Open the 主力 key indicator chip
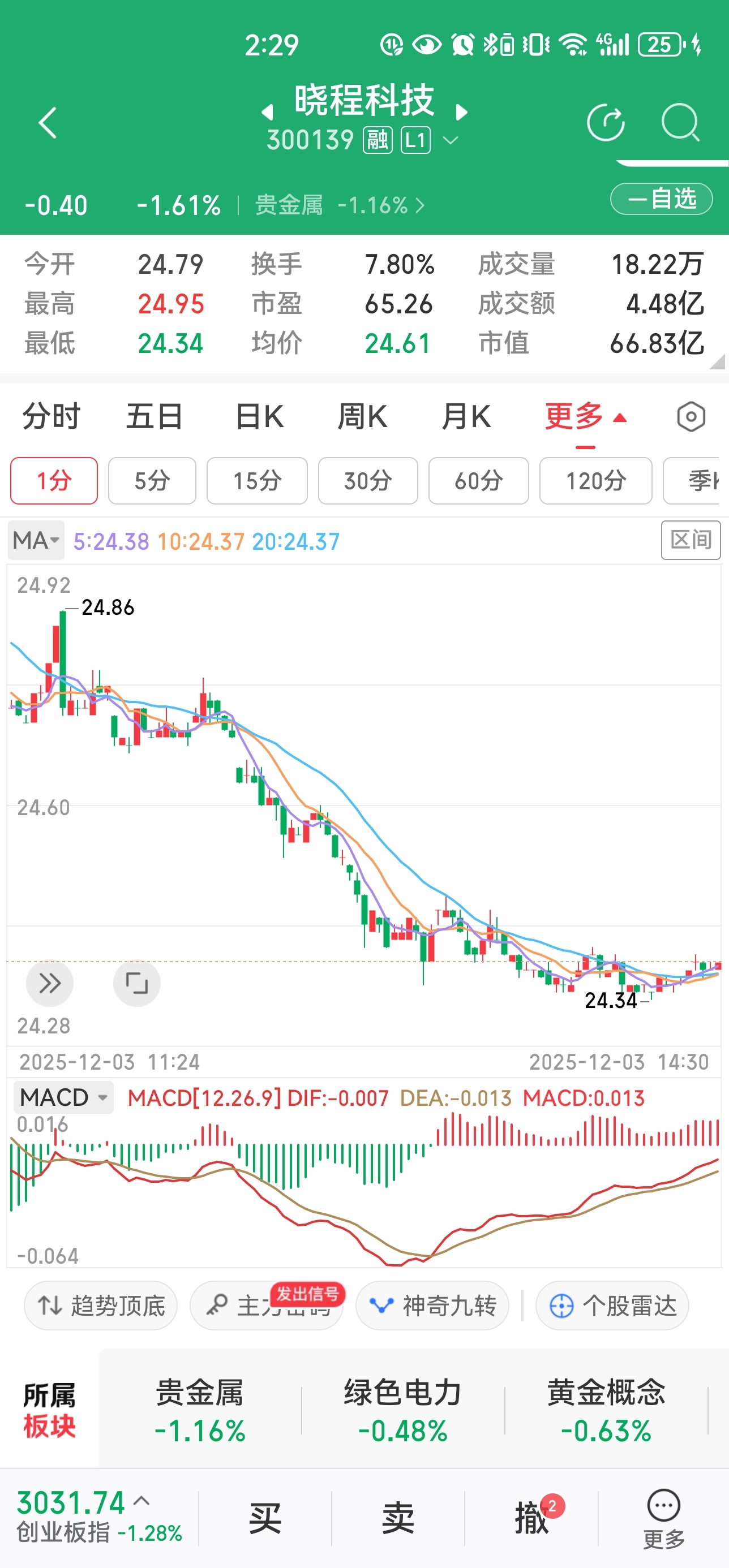Screen dimensions: 729x1568 coord(266,1306)
